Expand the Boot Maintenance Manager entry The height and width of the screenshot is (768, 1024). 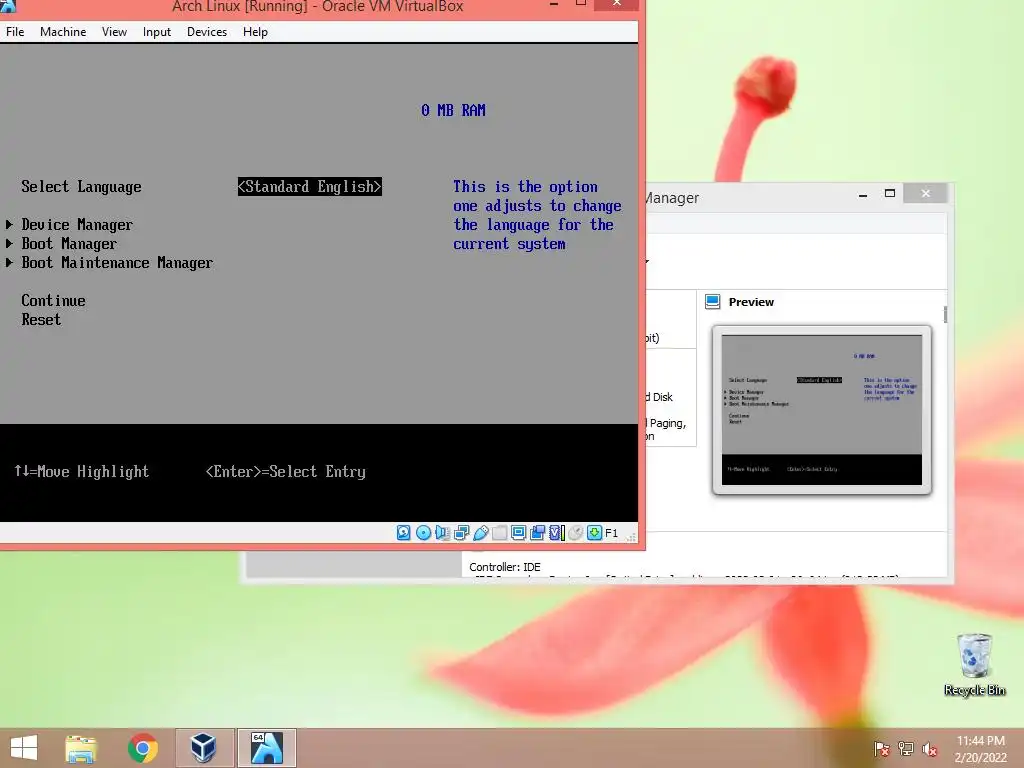pos(117,263)
